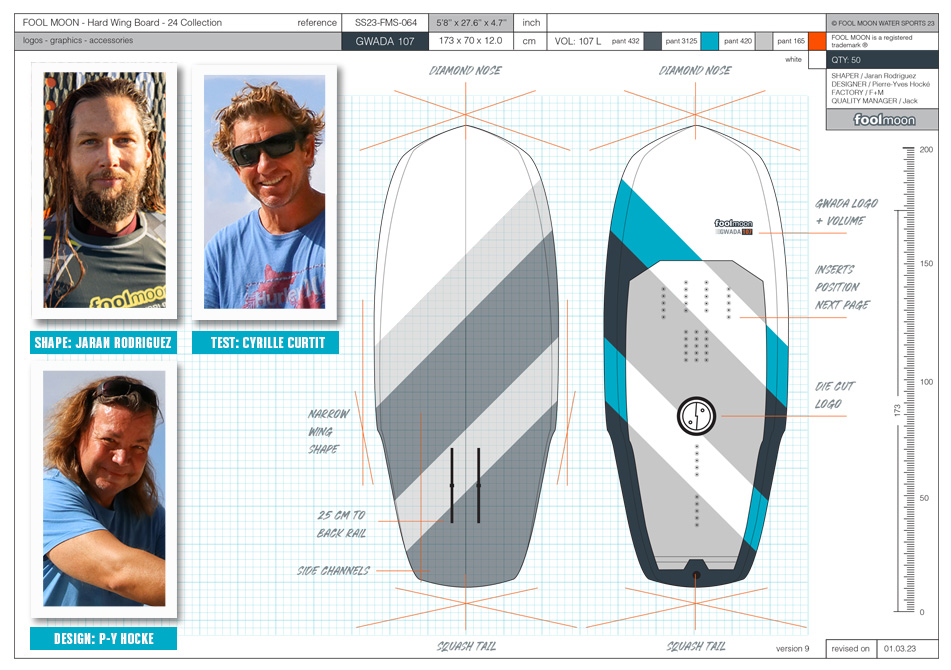Screen dimensions: 951x670
Task: Click "SQUASH TAIL" under the bottom view board
Action: tap(466, 646)
